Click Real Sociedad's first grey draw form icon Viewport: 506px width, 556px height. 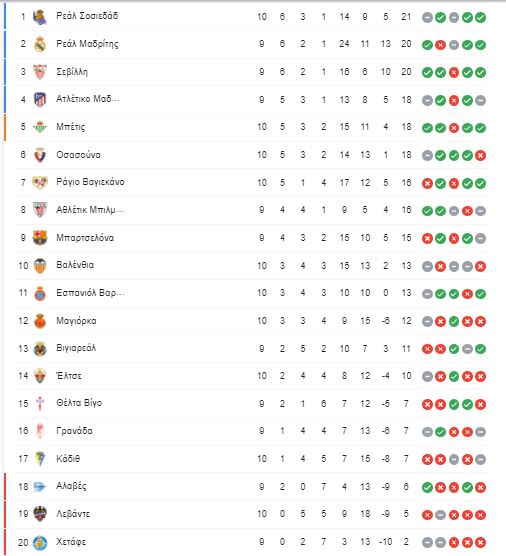[427, 17]
